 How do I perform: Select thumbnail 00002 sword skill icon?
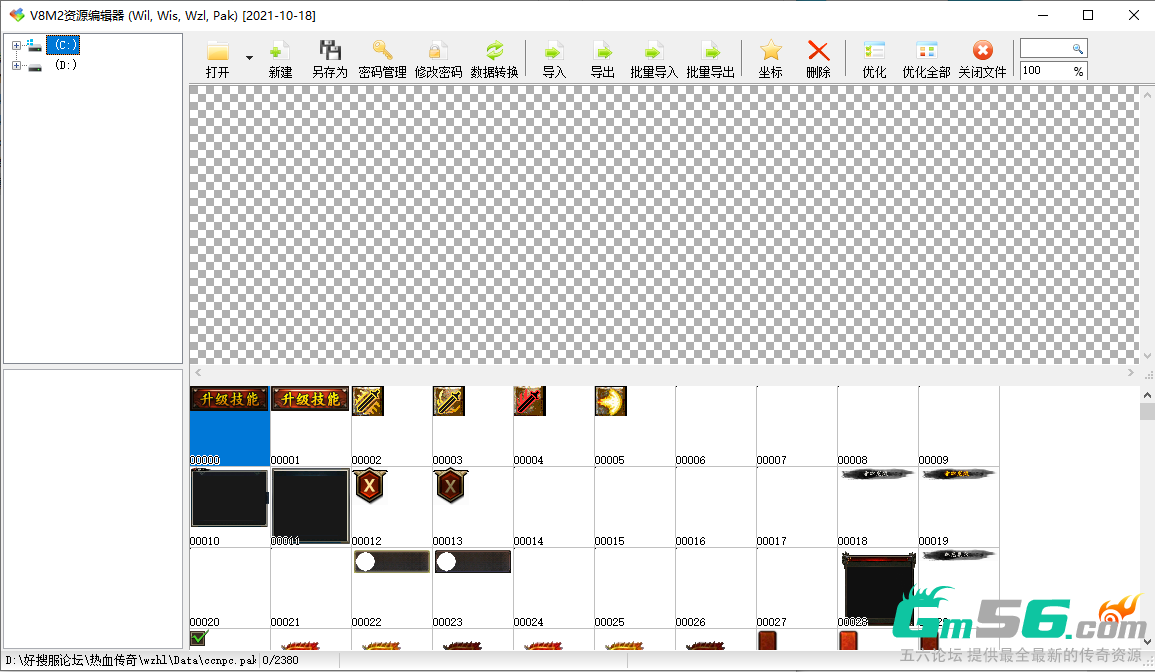368,402
